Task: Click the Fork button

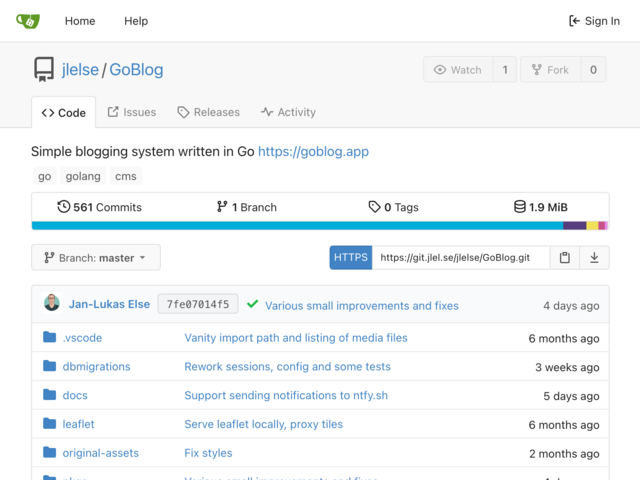Action: pyautogui.click(x=550, y=70)
